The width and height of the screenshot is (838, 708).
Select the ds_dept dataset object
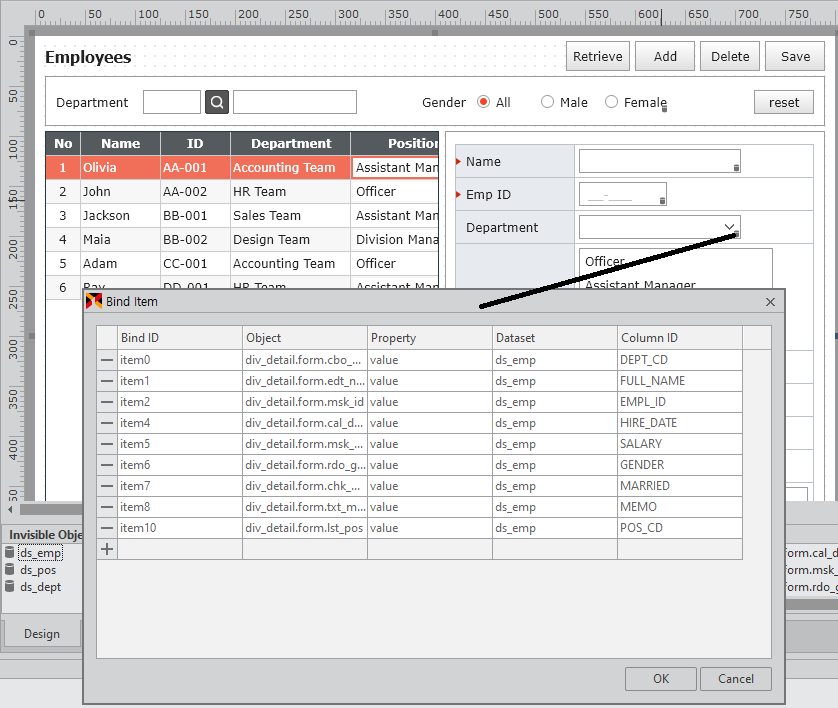pyautogui.click(x=40, y=587)
